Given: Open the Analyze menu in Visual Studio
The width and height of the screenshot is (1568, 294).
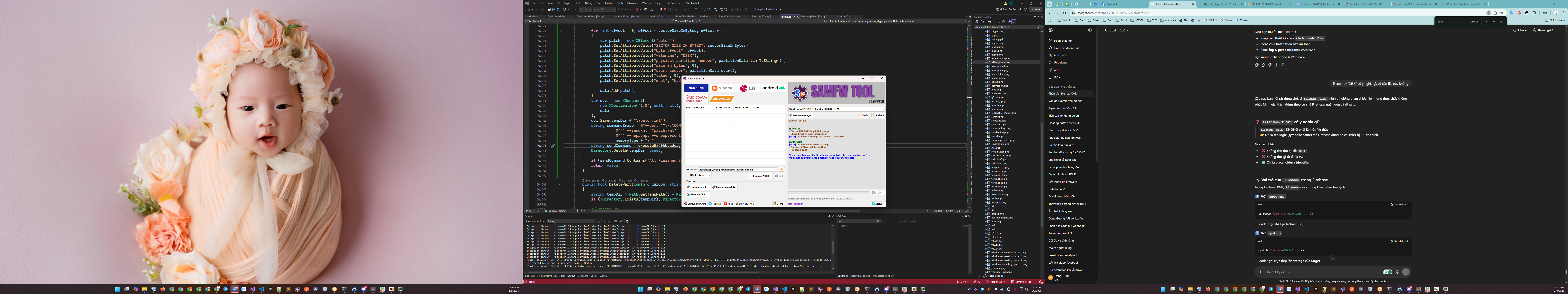Looking at the screenshot, I should coord(609,3).
